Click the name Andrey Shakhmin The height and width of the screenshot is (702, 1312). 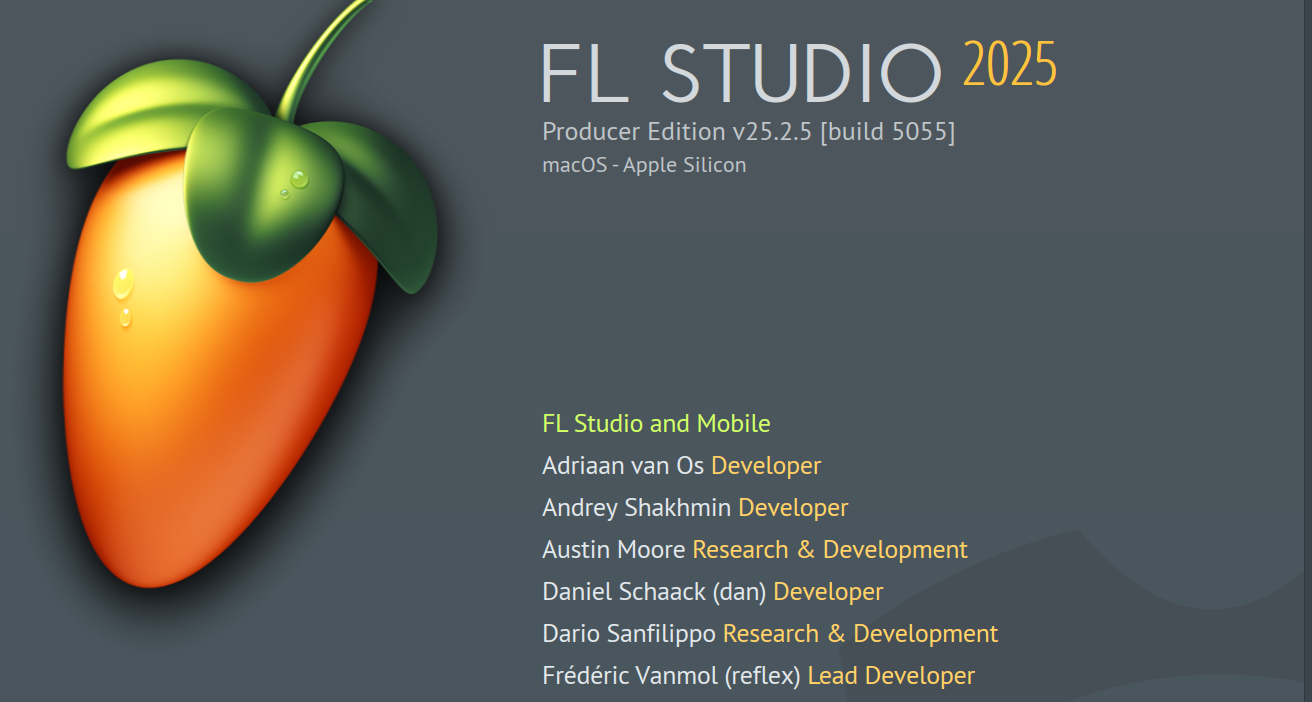637,508
